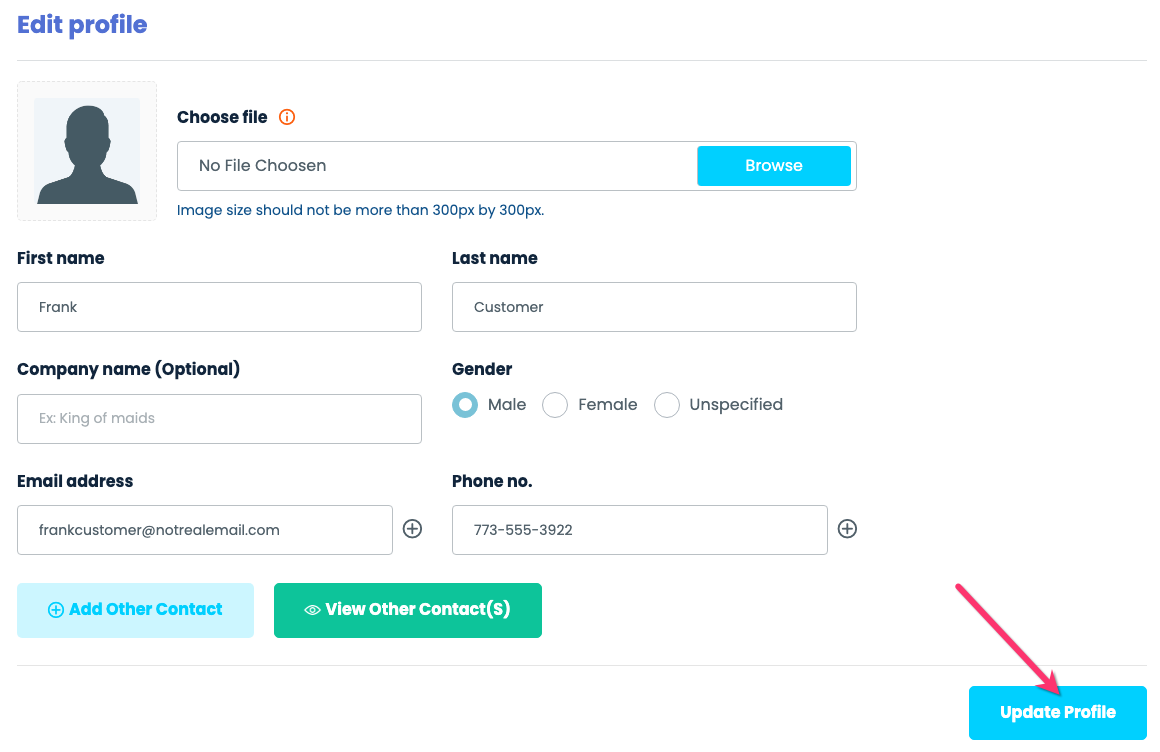
Task: Click the First name input field
Action: click(x=219, y=307)
